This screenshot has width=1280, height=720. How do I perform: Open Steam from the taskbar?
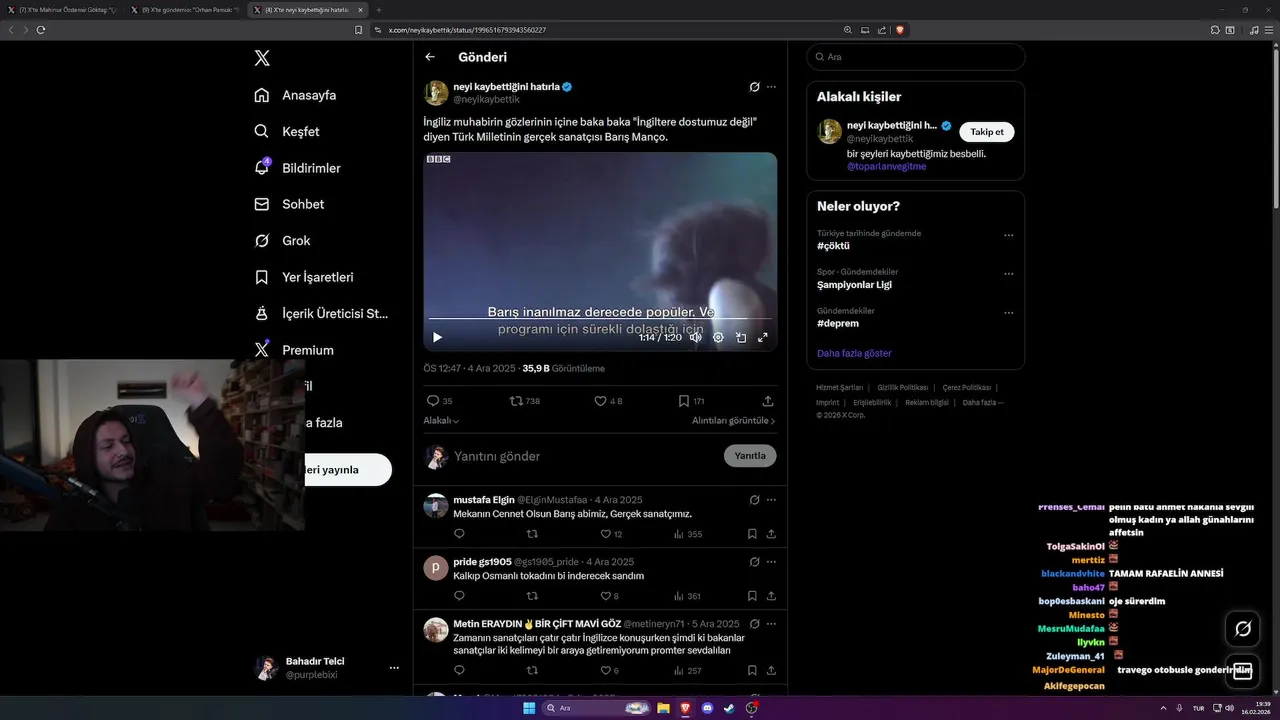729,708
